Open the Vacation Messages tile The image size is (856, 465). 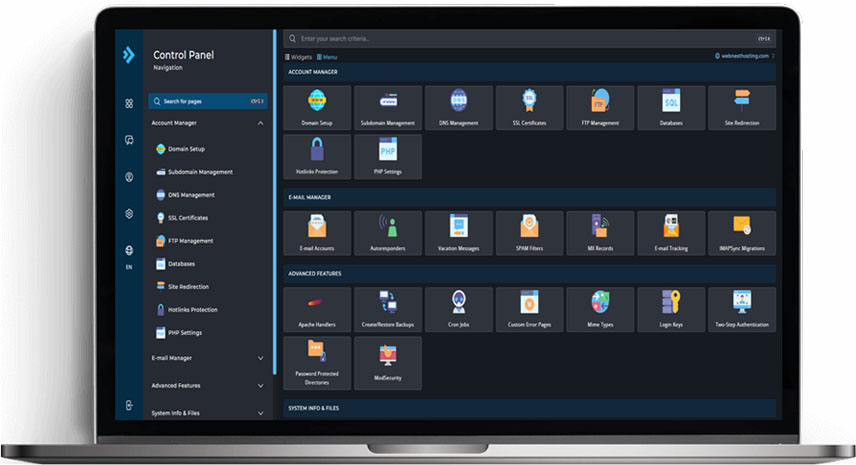pos(459,233)
